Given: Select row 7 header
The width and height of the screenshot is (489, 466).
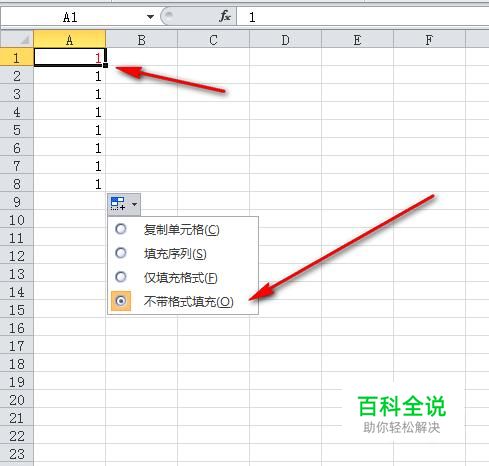Looking at the screenshot, I should [x=17, y=166].
